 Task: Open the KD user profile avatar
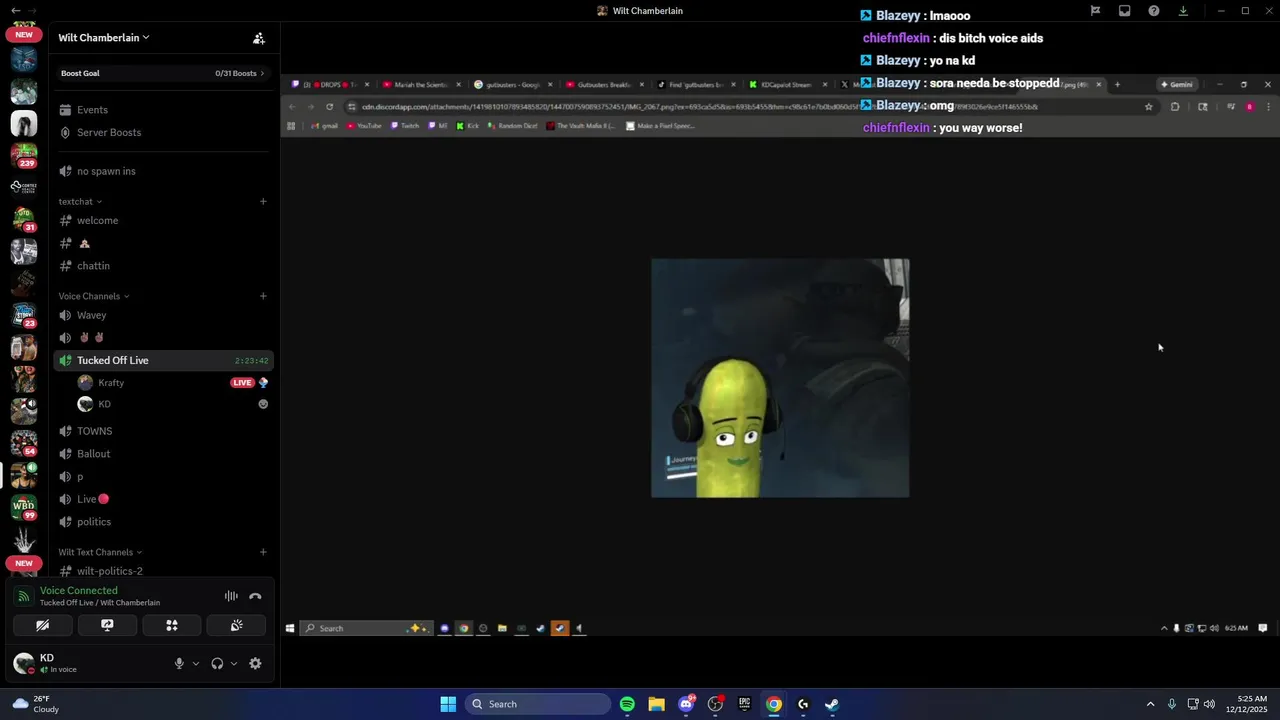[24, 663]
